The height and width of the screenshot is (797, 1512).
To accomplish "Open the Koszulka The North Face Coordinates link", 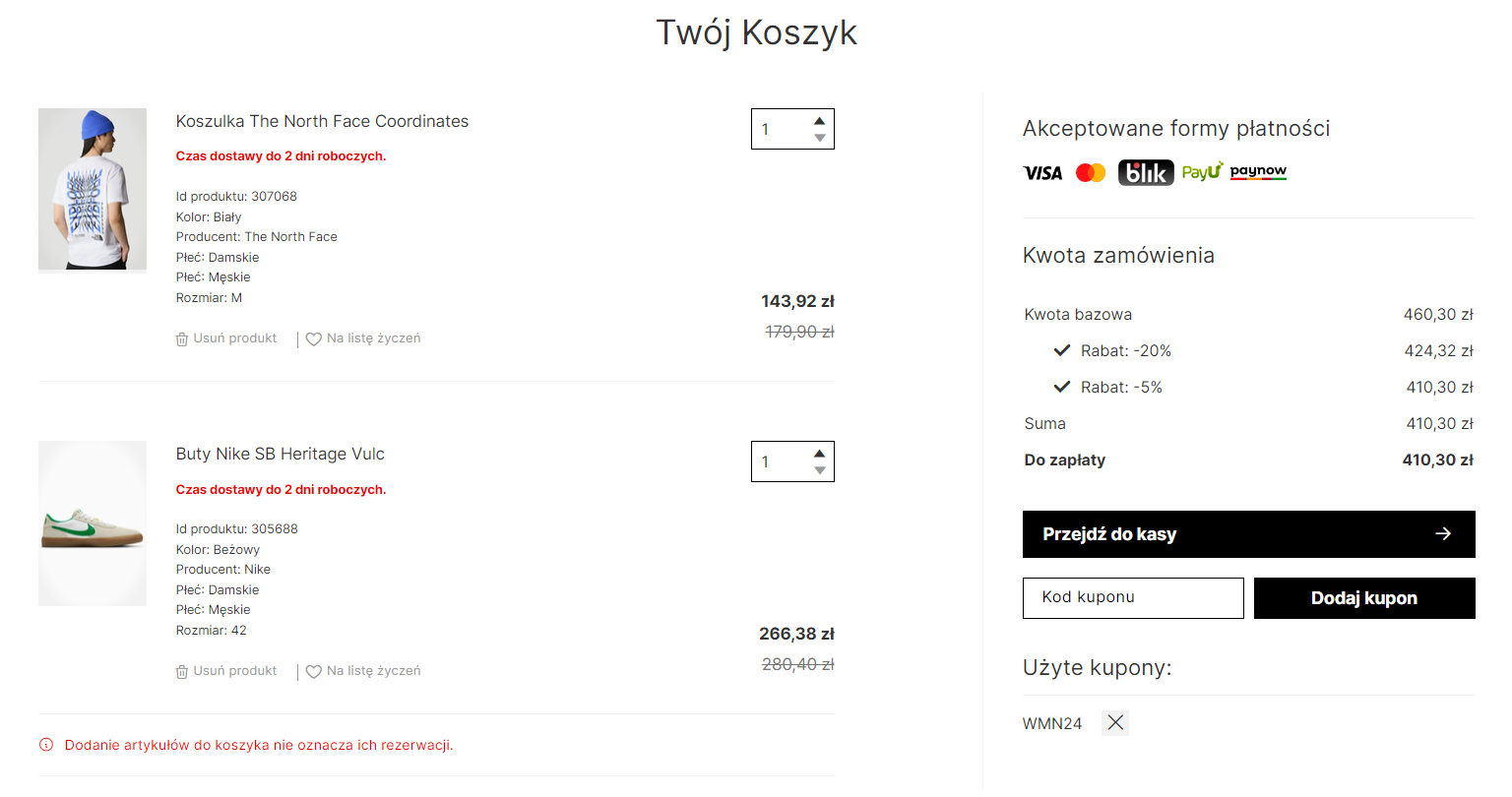I will (322, 121).
